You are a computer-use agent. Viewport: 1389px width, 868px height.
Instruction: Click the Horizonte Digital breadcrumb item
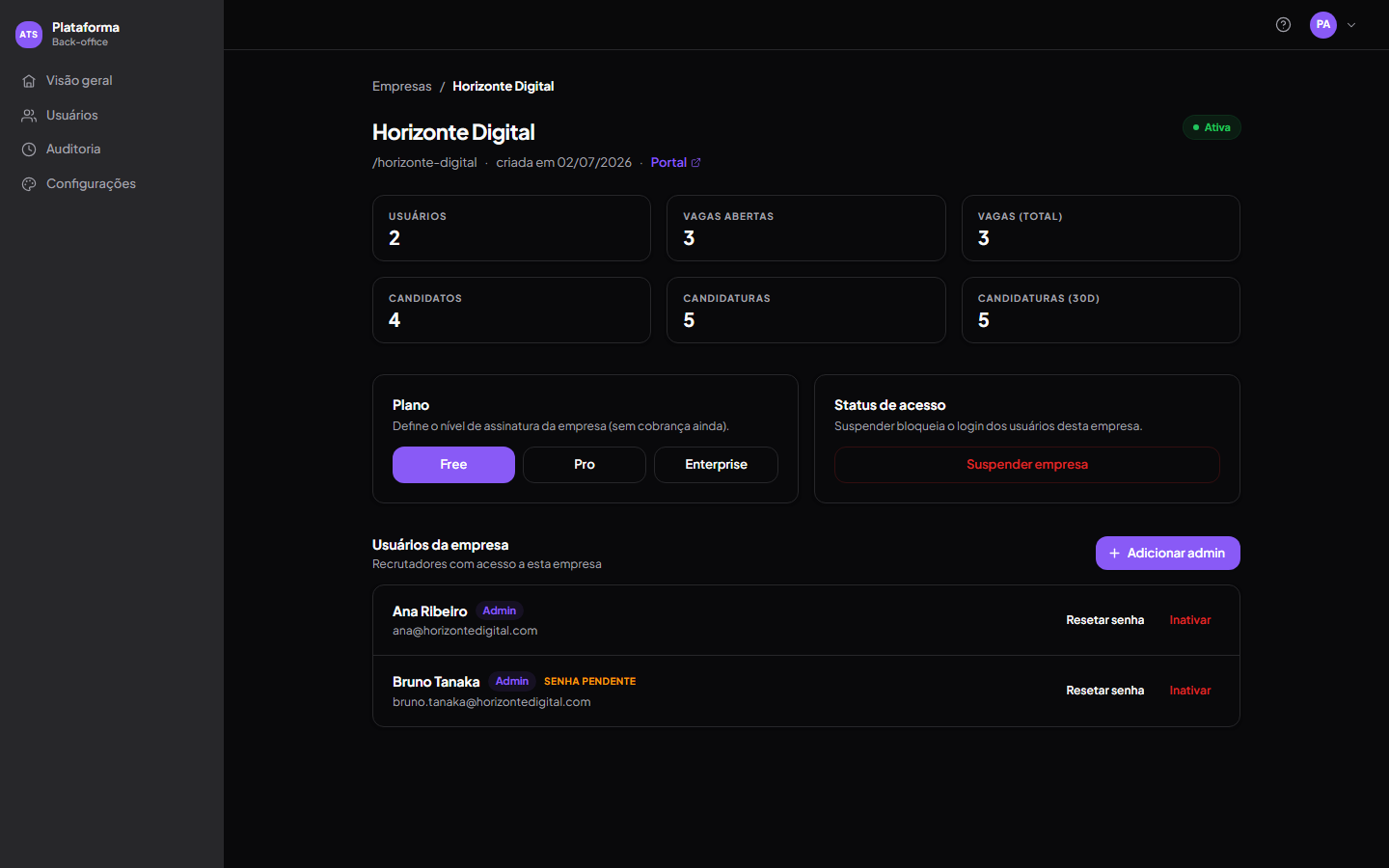[504, 87]
